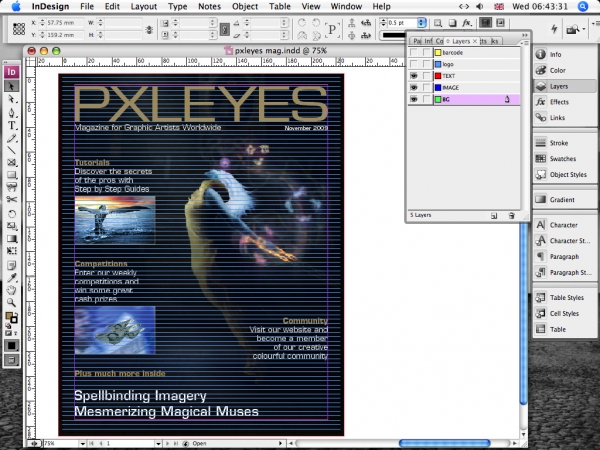Activate the Hand tool

[x=11, y=290]
